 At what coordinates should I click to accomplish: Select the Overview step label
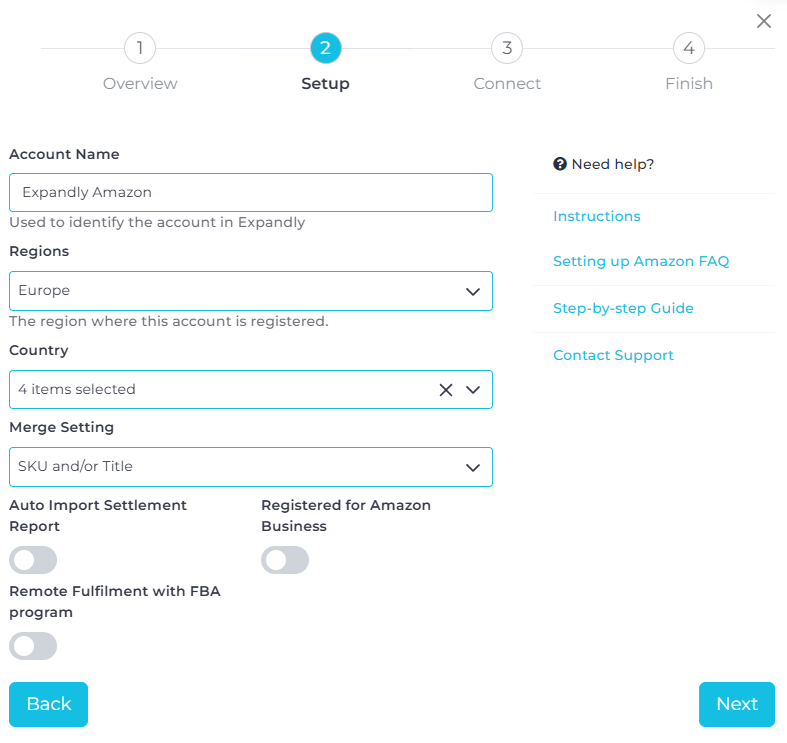140,84
